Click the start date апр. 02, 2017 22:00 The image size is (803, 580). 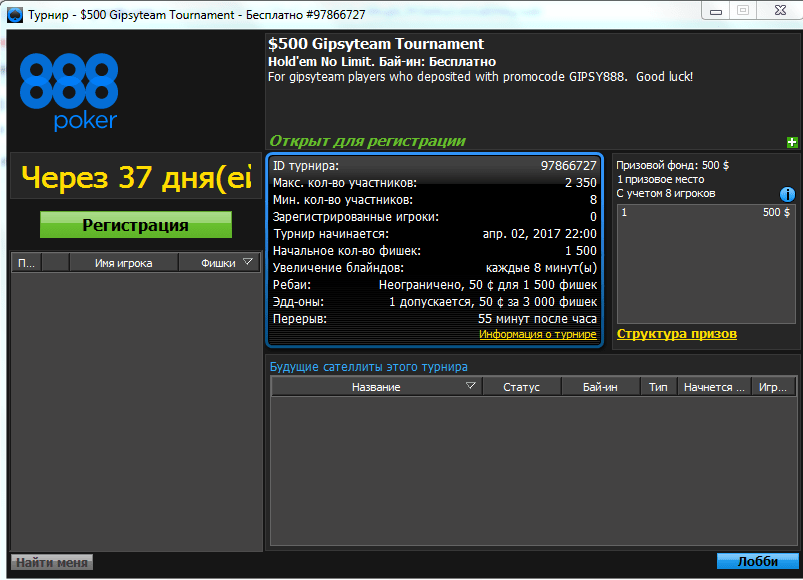540,234
